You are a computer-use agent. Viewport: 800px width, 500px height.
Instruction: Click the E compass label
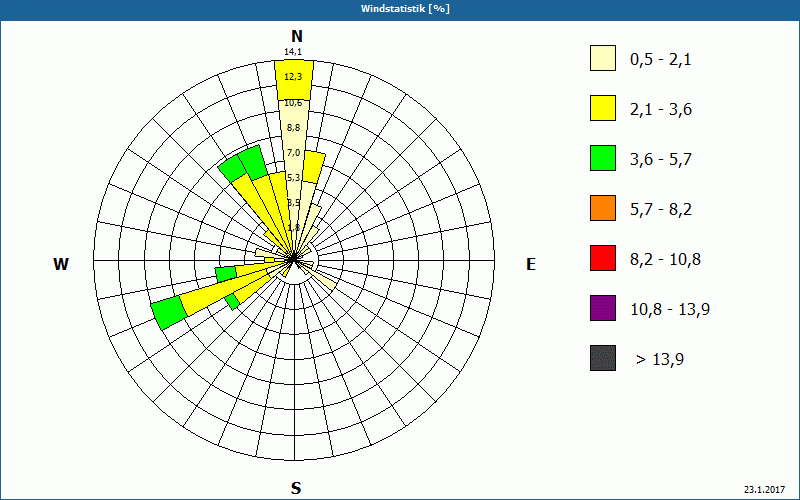point(531,264)
